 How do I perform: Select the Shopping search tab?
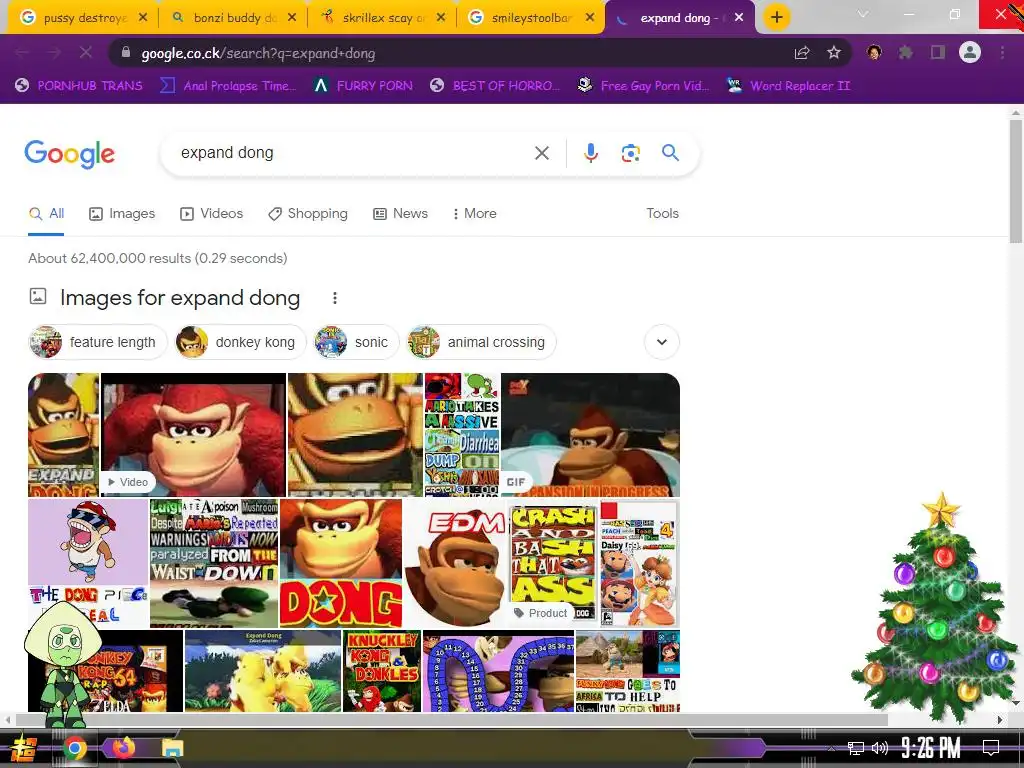[308, 214]
